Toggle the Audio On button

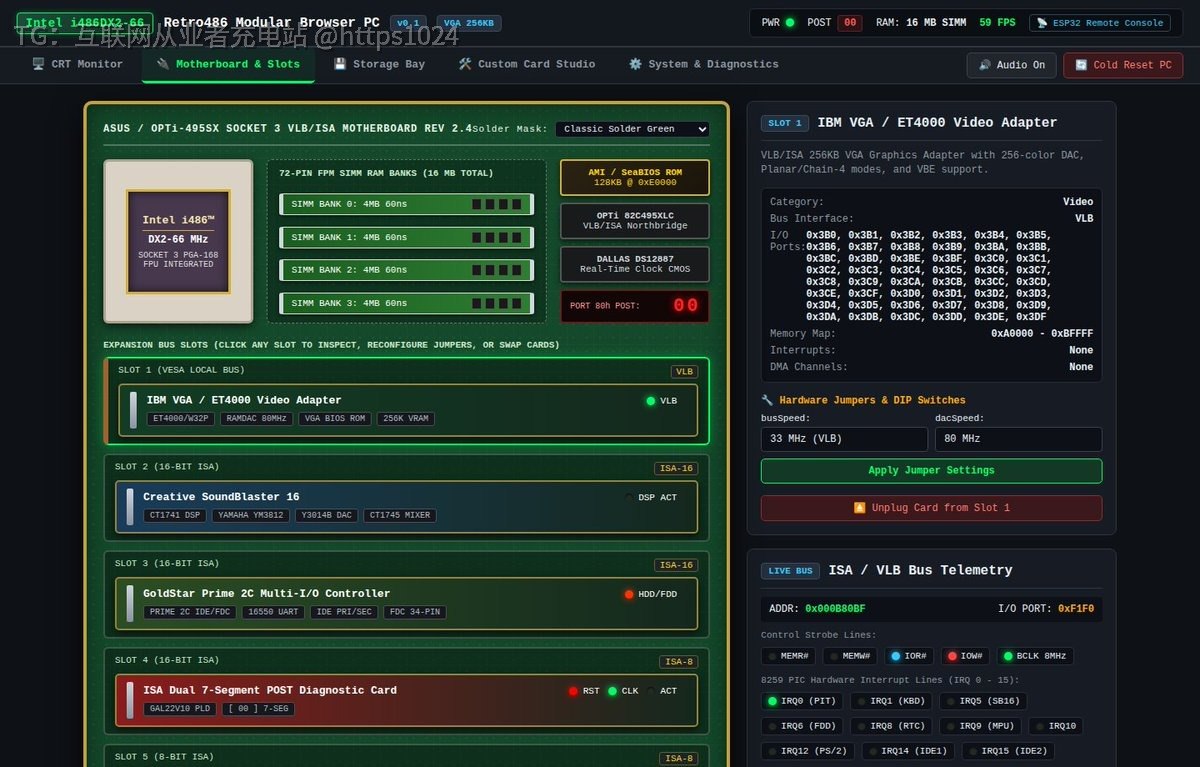[1011, 65]
